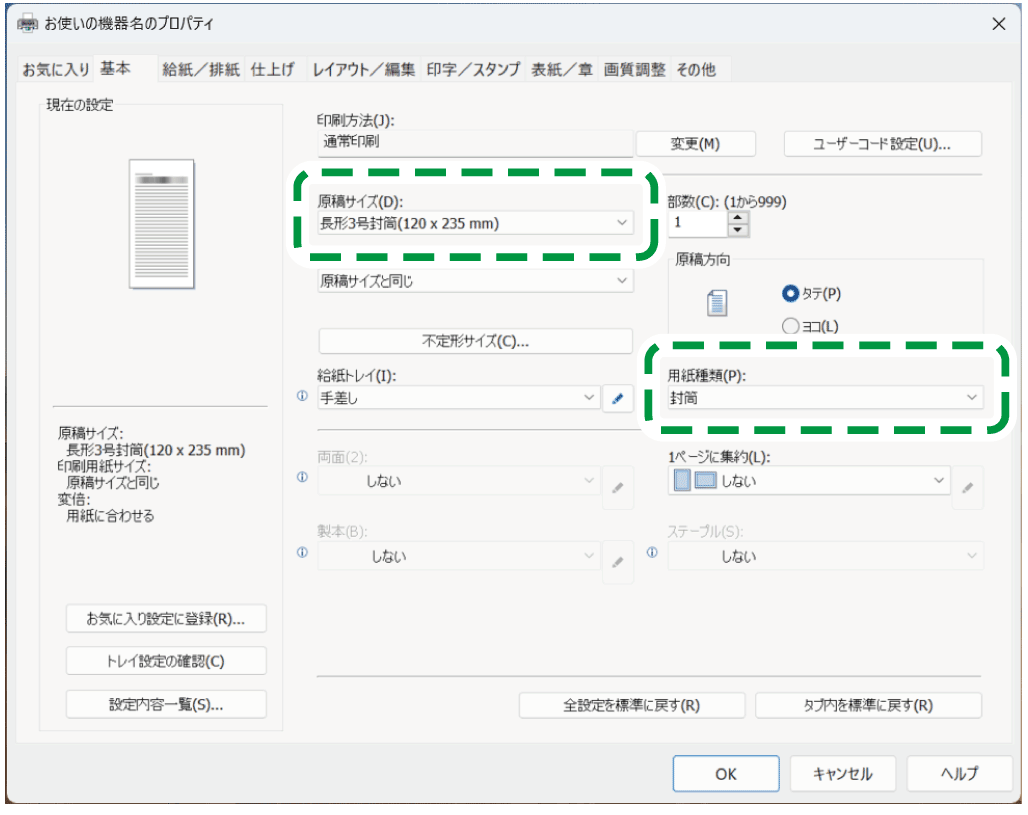1028x815 pixels.
Task: Open the 給紙トレイ dropdown showing 手差し
Action: (457, 397)
